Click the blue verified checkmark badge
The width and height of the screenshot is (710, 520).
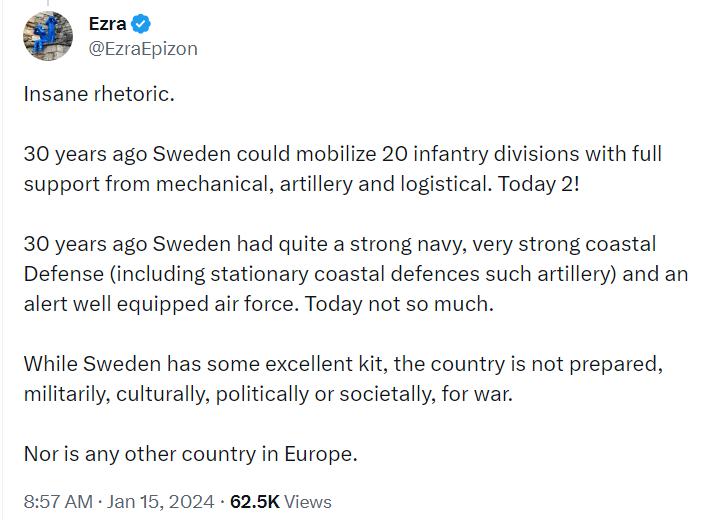coord(141,24)
